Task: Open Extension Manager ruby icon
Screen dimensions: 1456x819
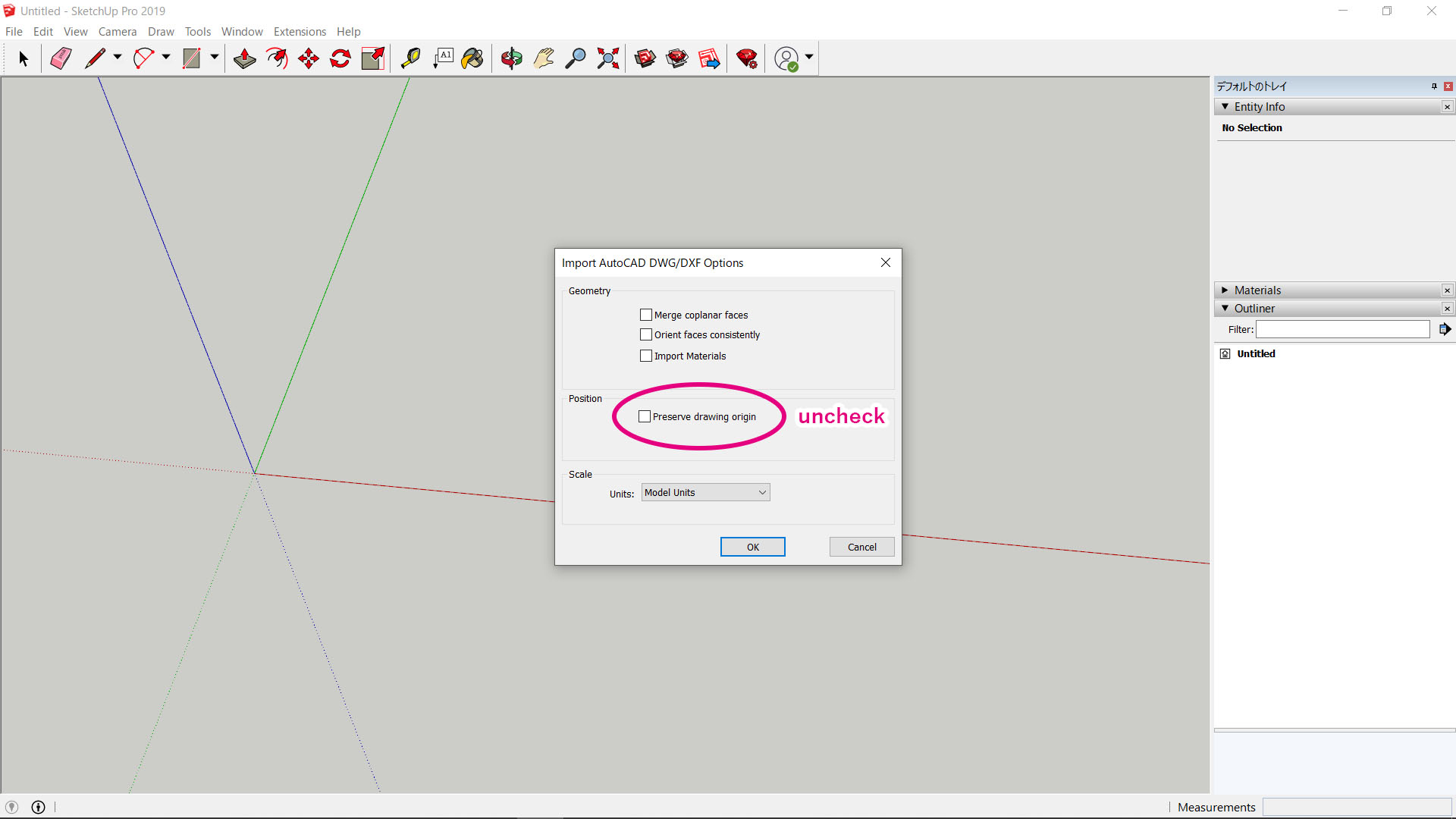Action: pyautogui.click(x=747, y=58)
